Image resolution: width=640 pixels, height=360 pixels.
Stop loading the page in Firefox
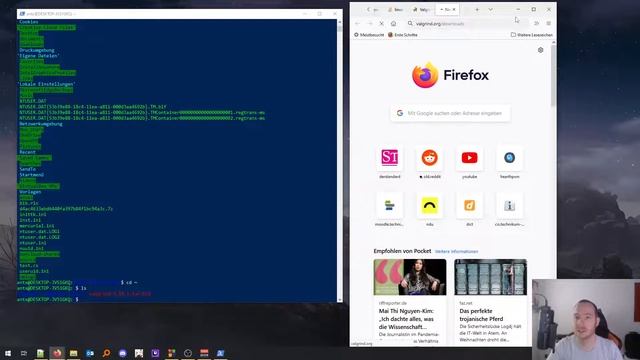point(381,24)
